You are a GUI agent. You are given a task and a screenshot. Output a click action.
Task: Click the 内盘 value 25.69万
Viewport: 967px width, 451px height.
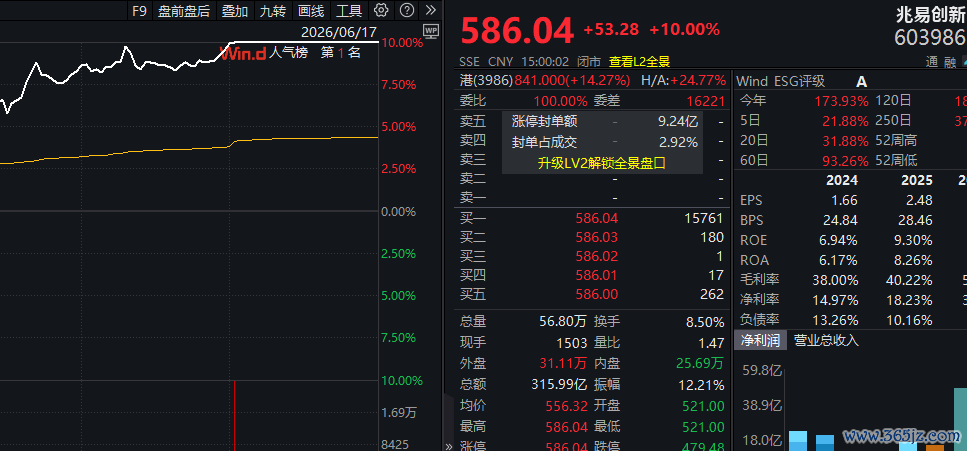click(700, 363)
